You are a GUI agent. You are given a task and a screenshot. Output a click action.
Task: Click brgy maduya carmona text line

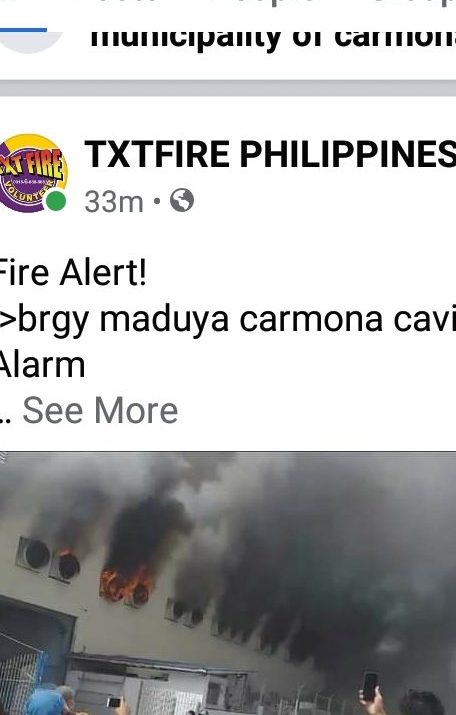coord(228,320)
